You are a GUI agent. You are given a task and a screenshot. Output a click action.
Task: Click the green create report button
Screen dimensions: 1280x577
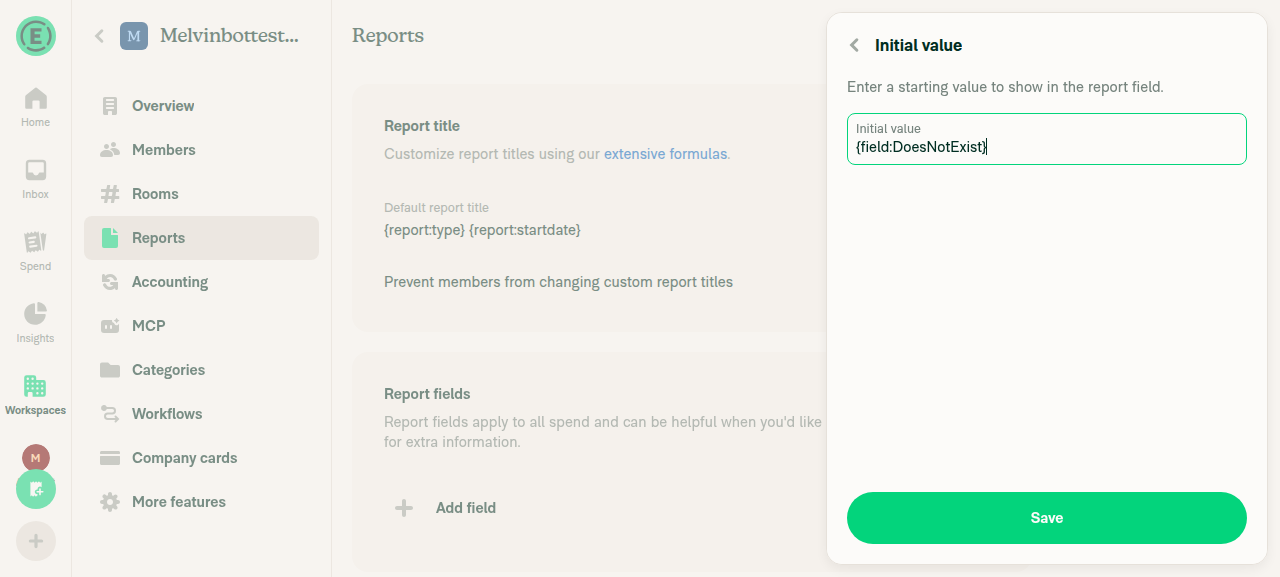click(36, 489)
